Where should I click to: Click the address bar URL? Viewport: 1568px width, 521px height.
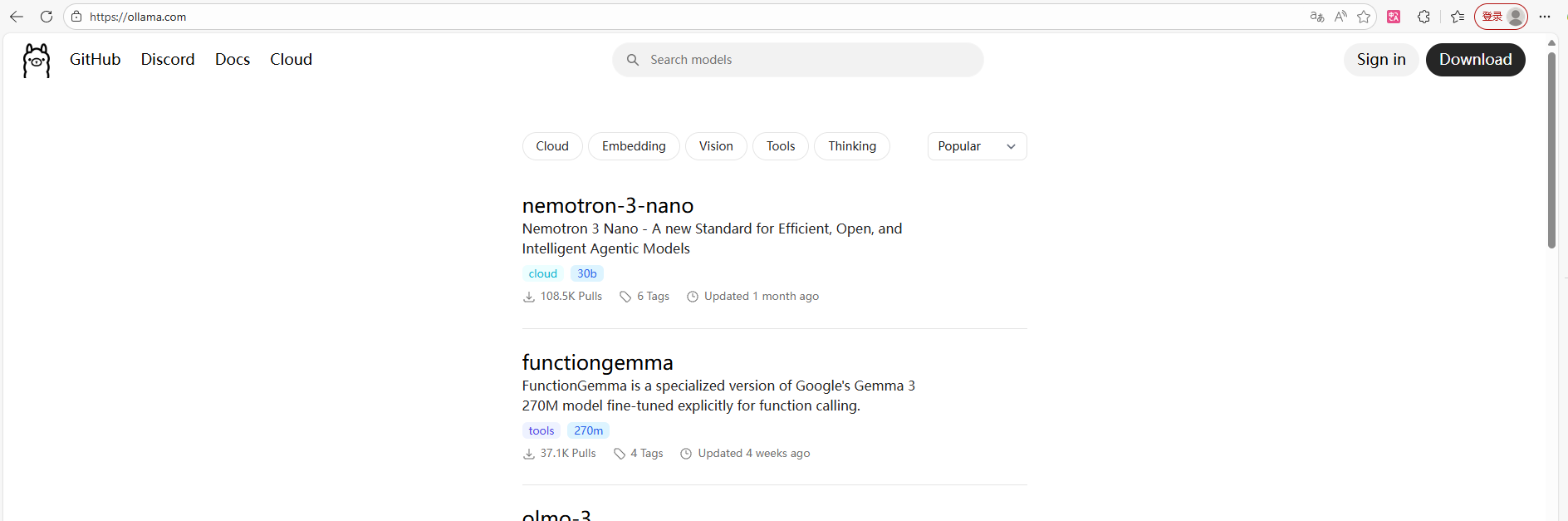pyautogui.click(x=138, y=17)
